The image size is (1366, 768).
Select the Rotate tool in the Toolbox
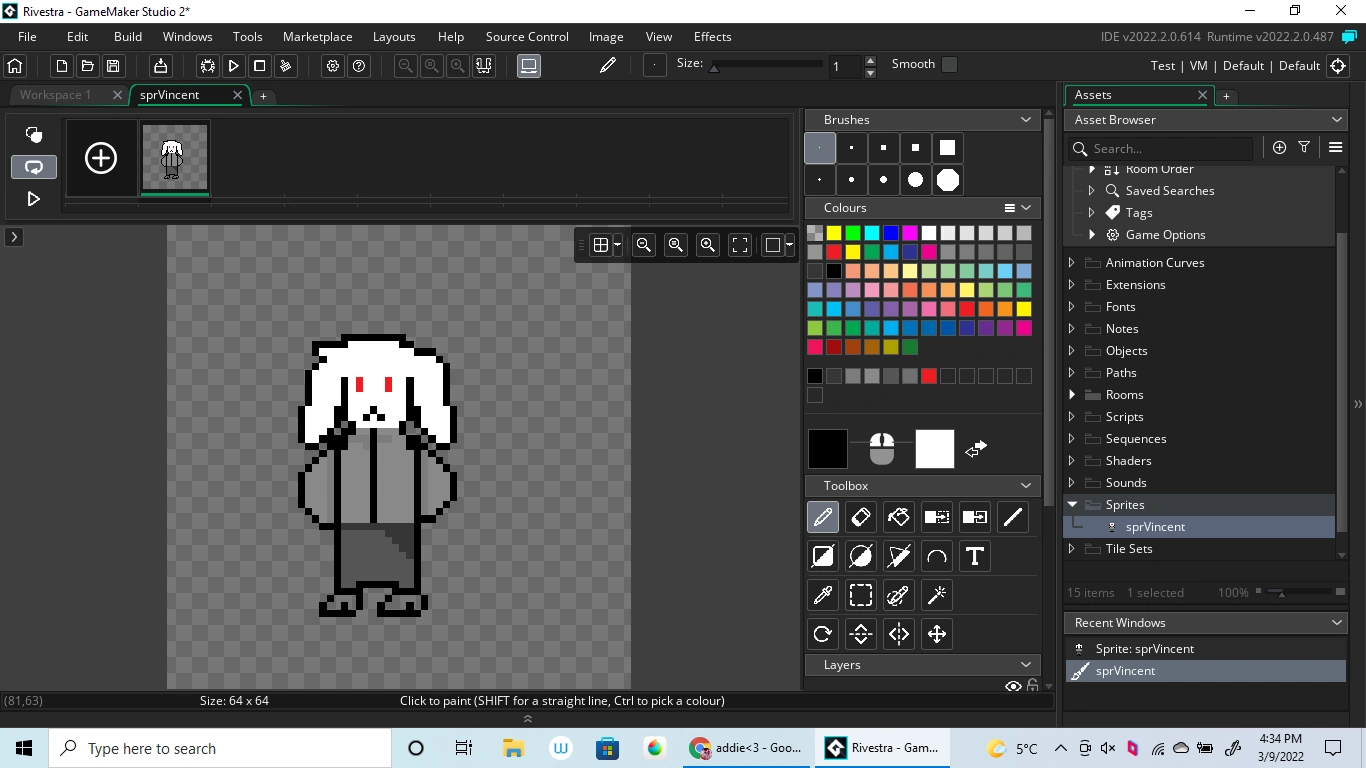click(x=823, y=633)
